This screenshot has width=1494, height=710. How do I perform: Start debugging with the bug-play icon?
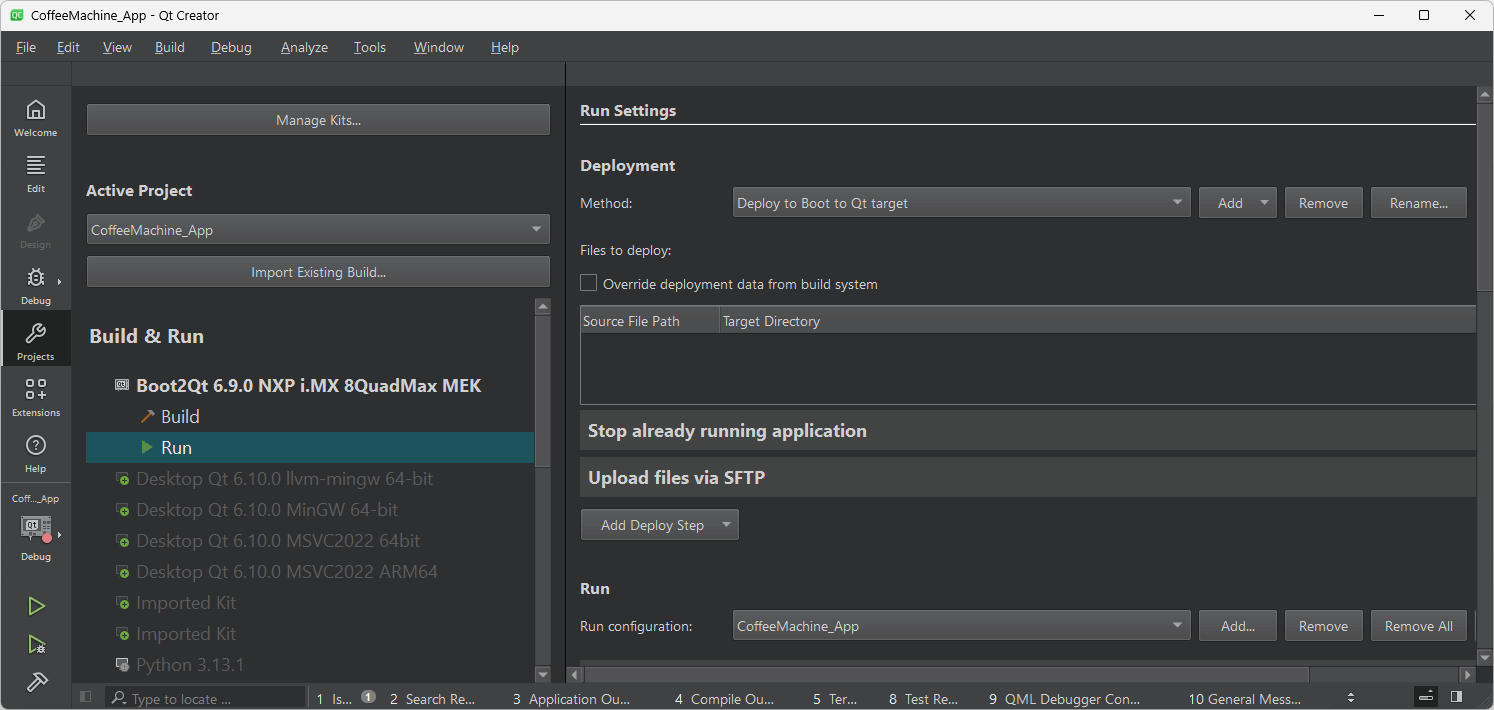36,644
